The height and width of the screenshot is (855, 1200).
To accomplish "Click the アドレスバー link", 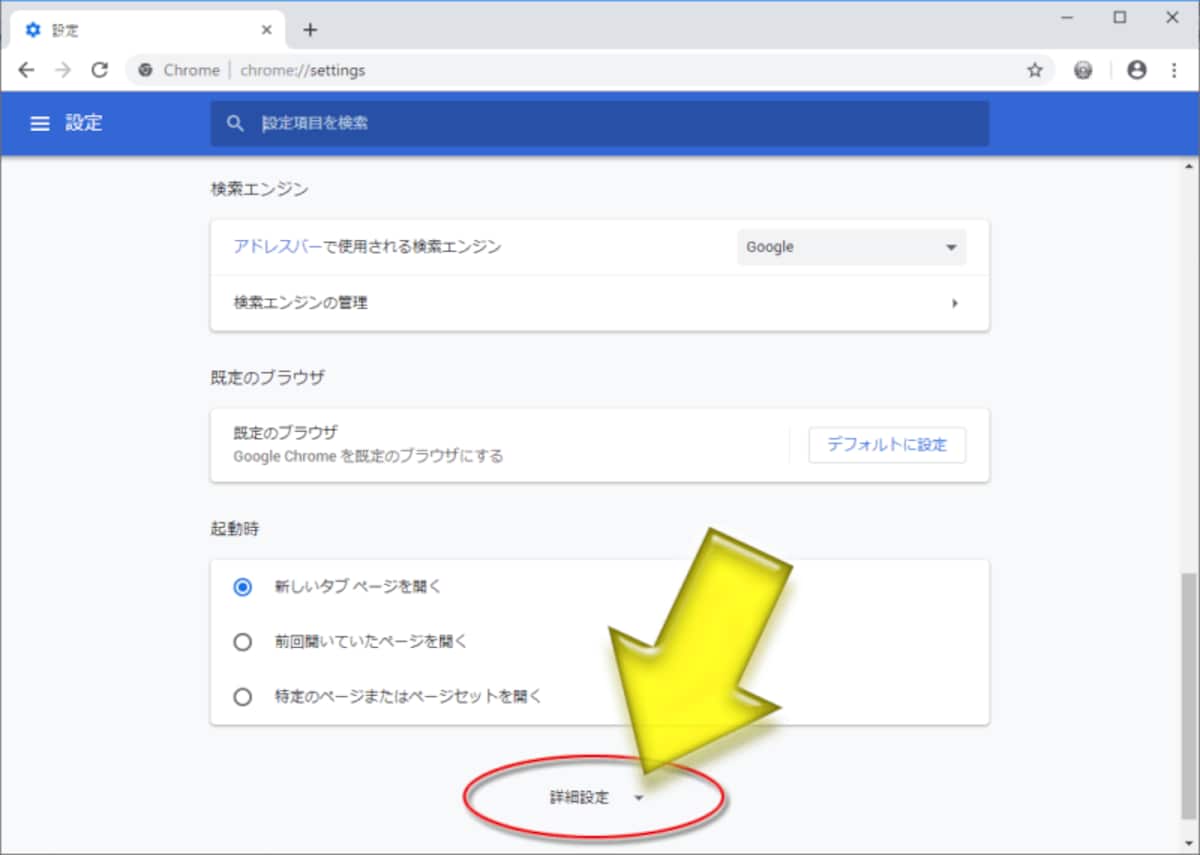I will tap(278, 246).
